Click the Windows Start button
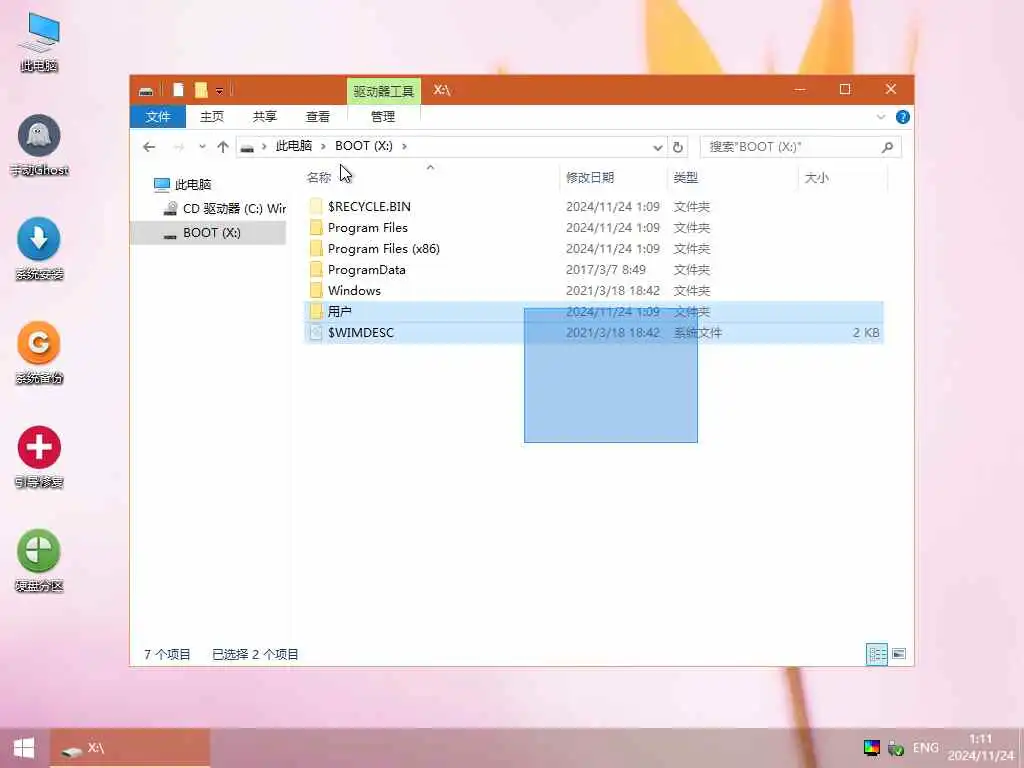1024x768 pixels. pyautogui.click(x=24, y=748)
